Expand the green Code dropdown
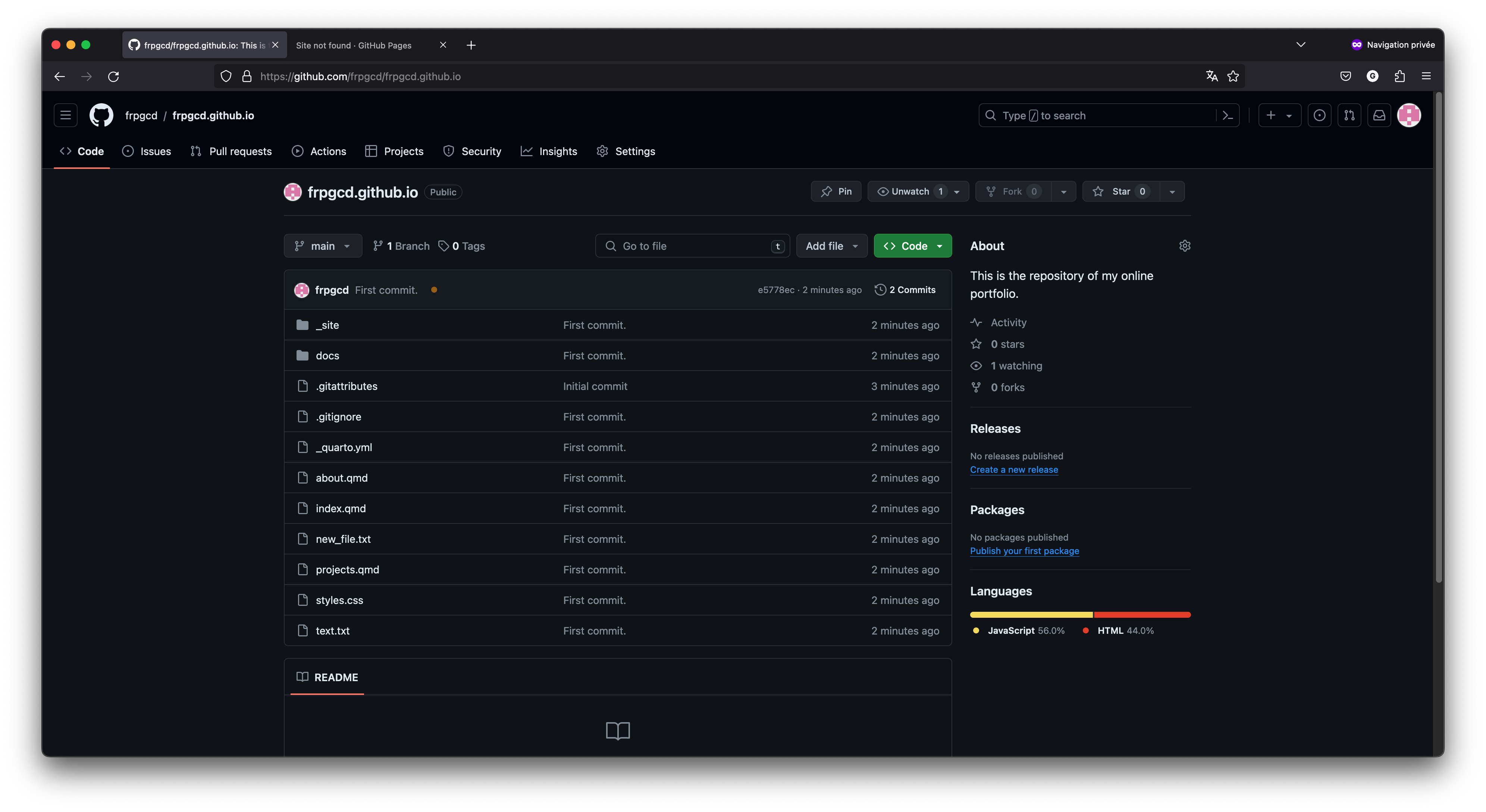The height and width of the screenshot is (812, 1486). pyautogui.click(x=913, y=246)
